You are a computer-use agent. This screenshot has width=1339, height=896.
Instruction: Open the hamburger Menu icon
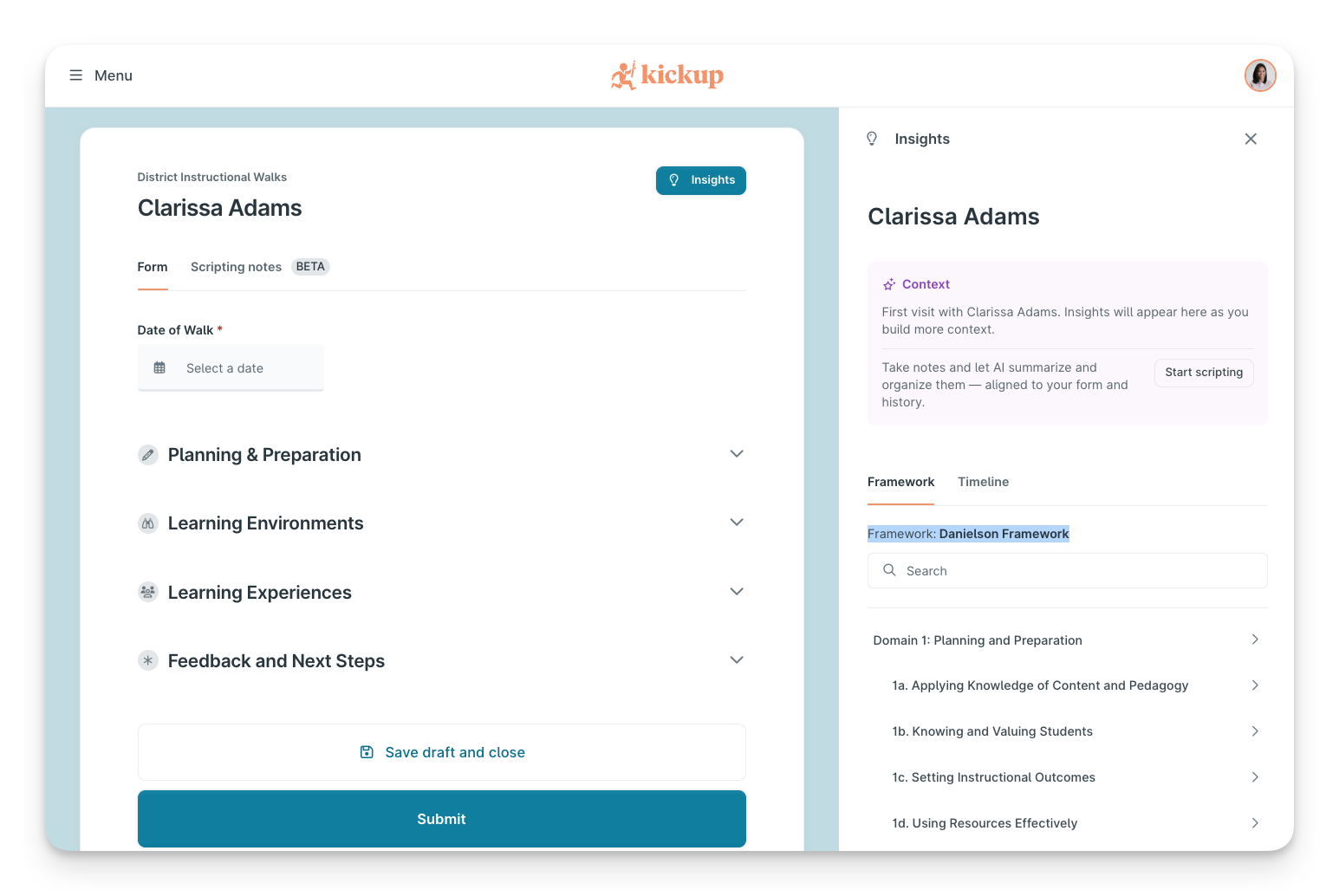76,75
